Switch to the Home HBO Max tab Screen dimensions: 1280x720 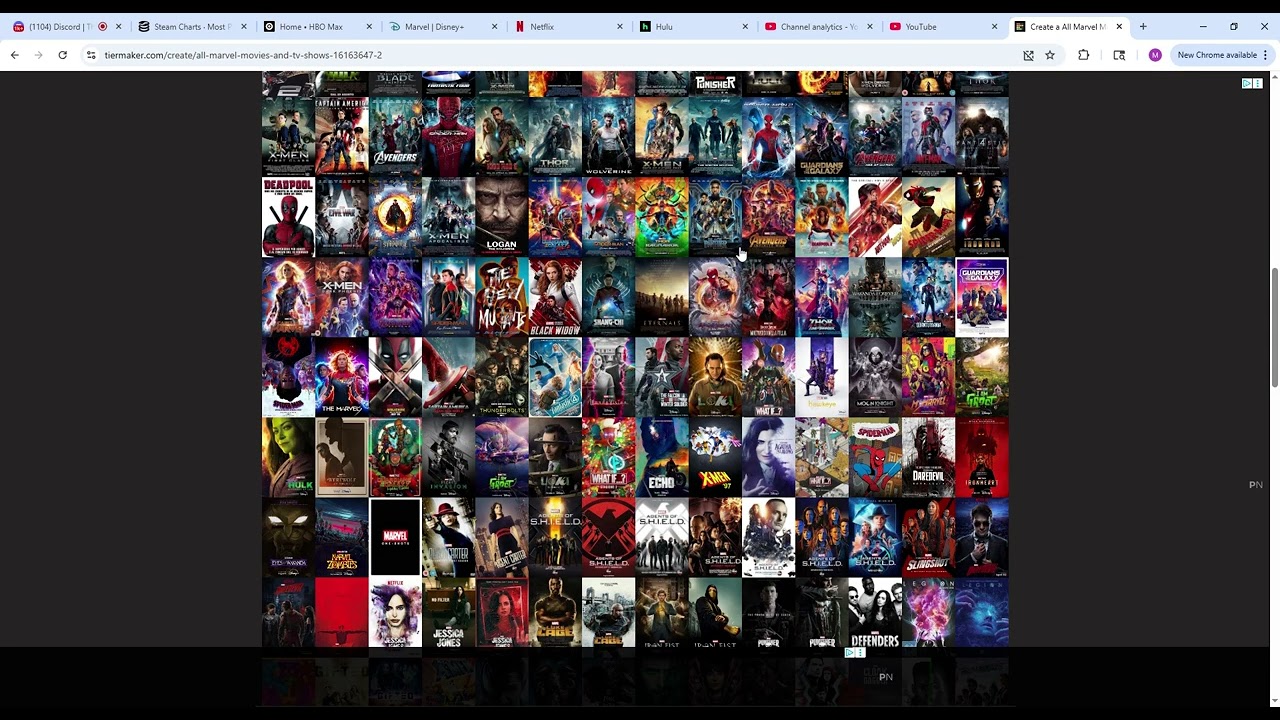point(317,27)
